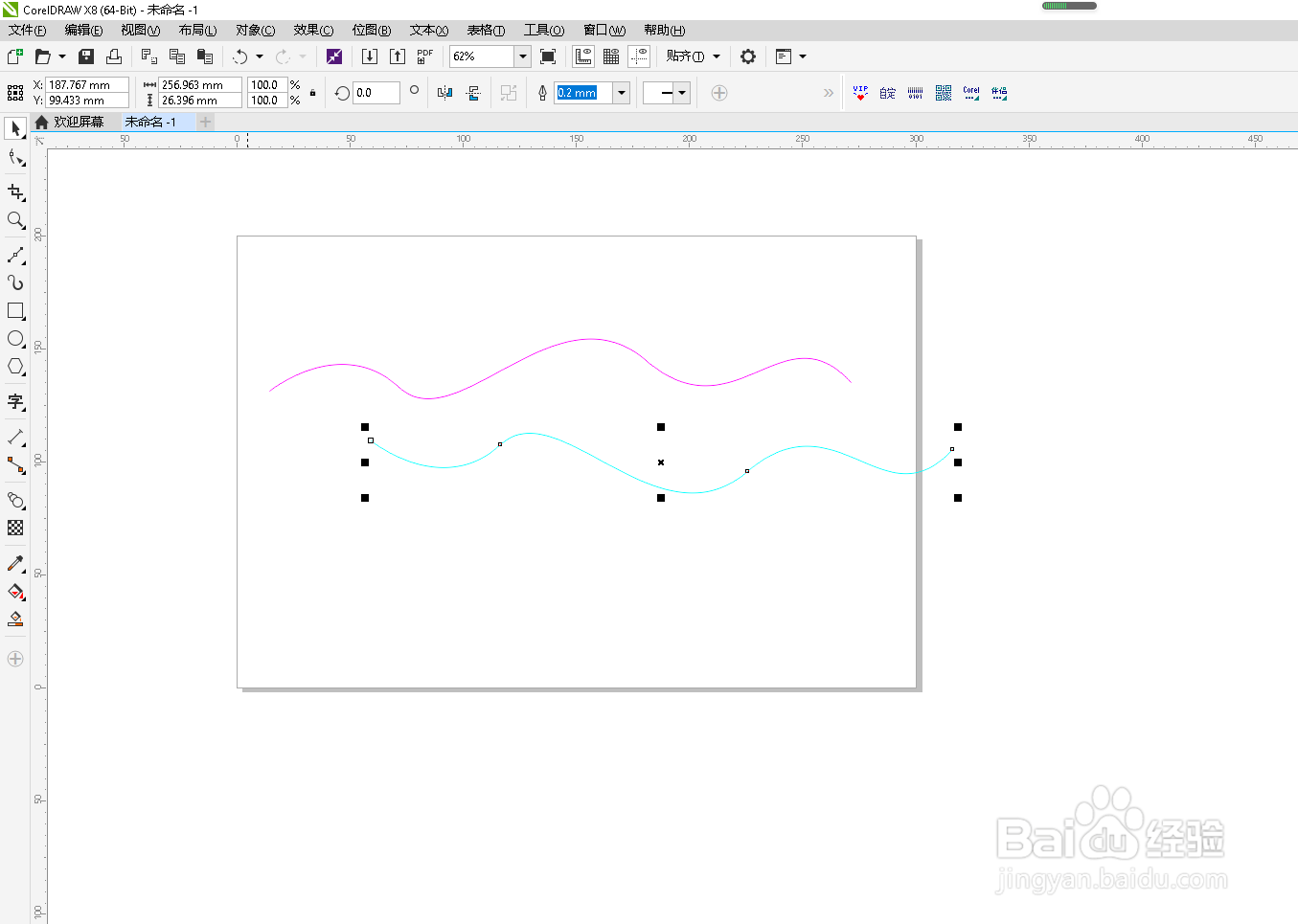This screenshot has height=924, width=1298.
Task: Select the Freehand tool
Action: coord(15,256)
